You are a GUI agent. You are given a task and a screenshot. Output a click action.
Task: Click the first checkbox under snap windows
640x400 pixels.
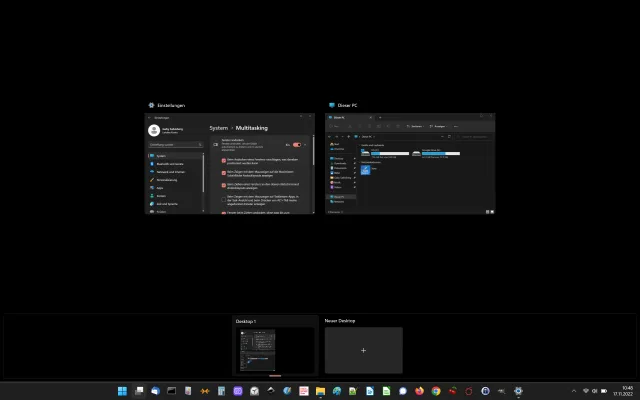tap(224, 160)
